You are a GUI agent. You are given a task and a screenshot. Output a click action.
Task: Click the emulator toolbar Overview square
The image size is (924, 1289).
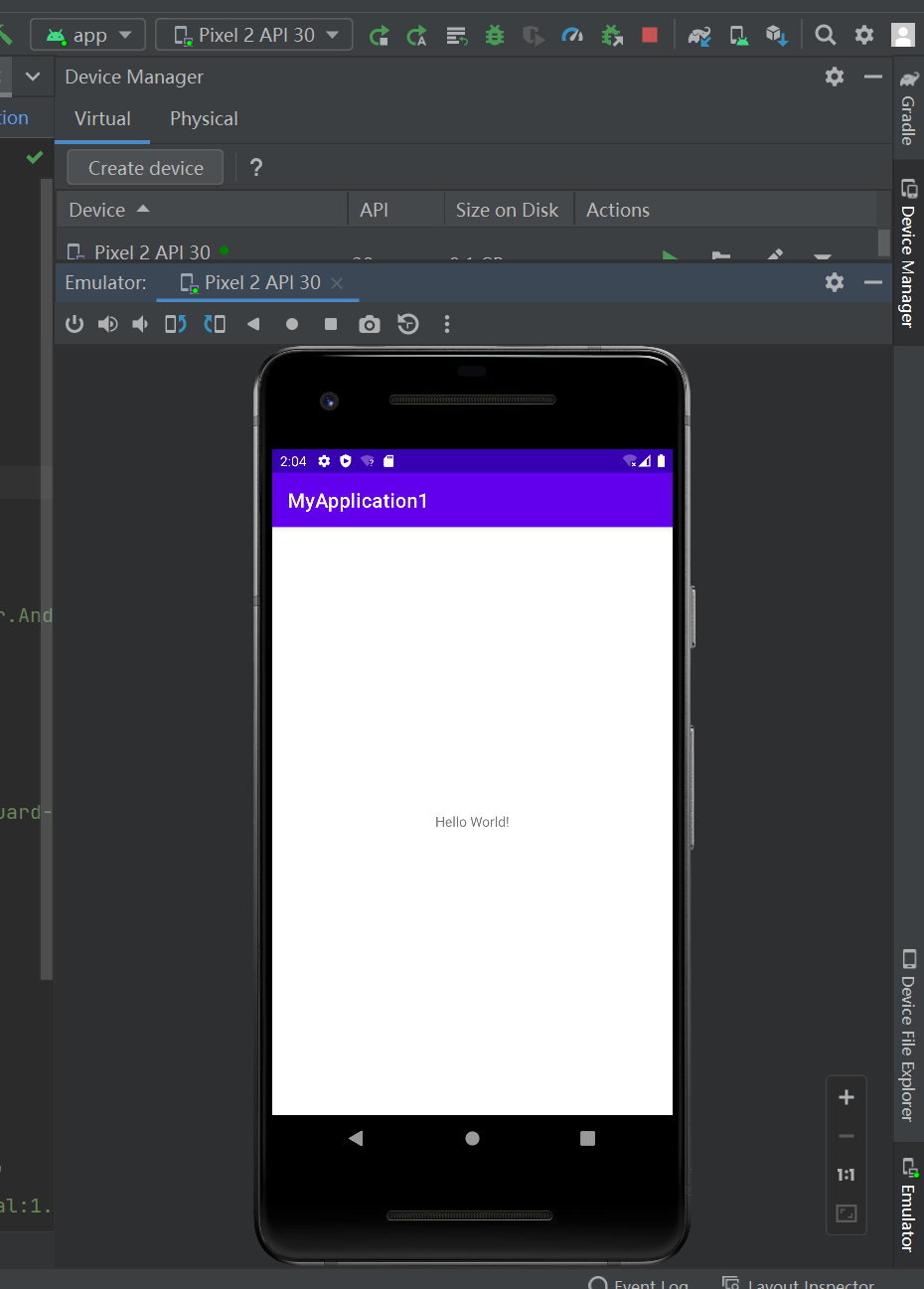pos(331,324)
